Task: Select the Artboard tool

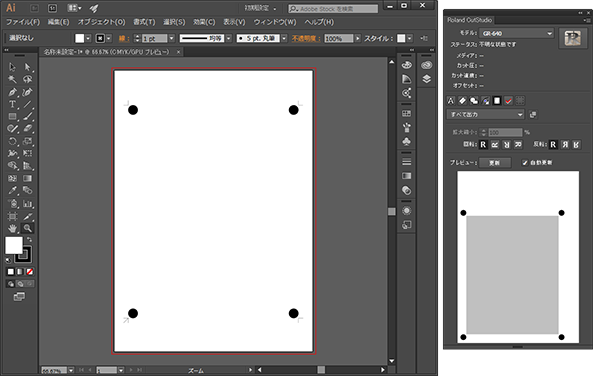Action: [12, 216]
